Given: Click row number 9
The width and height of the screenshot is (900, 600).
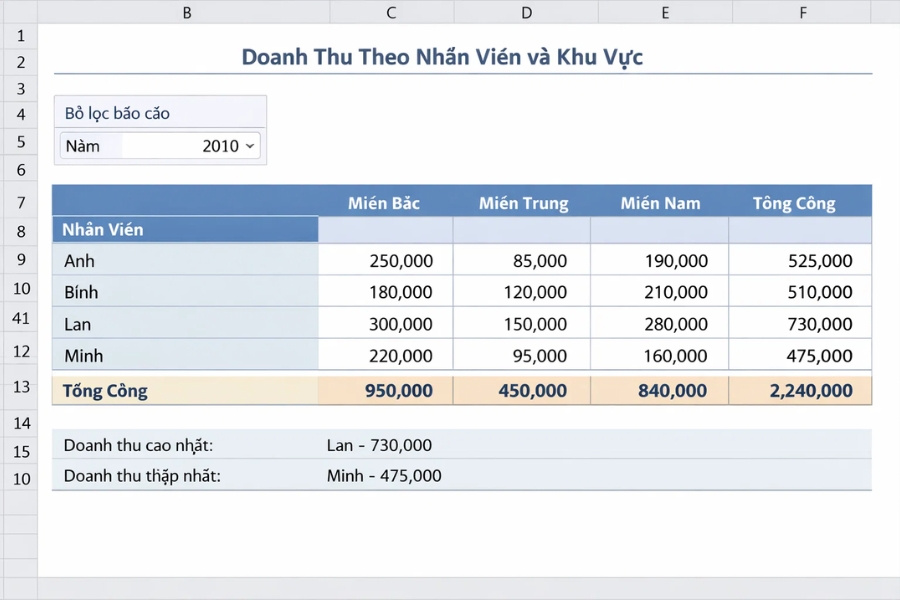Looking at the screenshot, I should tap(20, 259).
